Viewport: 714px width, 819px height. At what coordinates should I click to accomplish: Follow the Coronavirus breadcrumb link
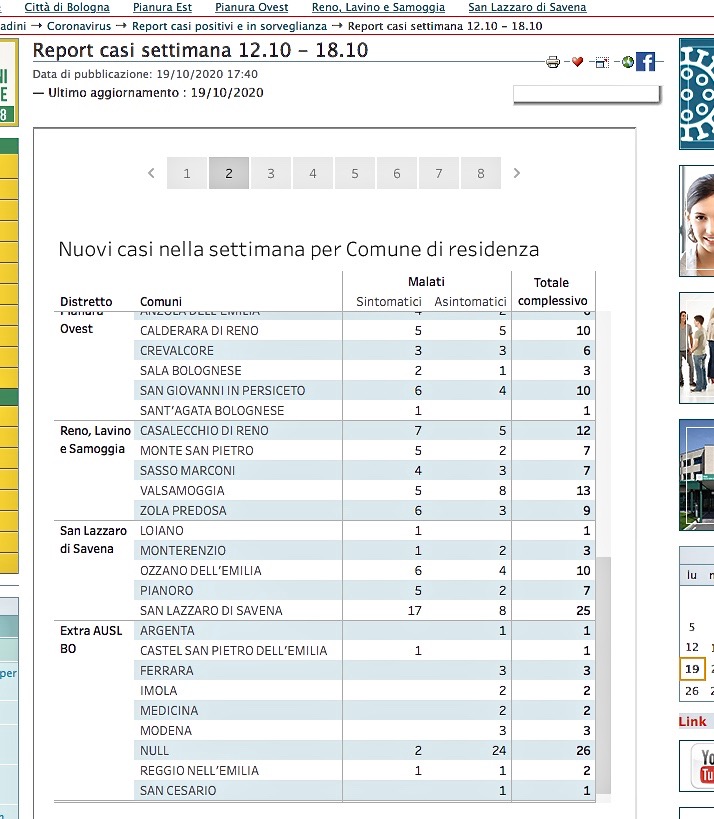click(79, 26)
